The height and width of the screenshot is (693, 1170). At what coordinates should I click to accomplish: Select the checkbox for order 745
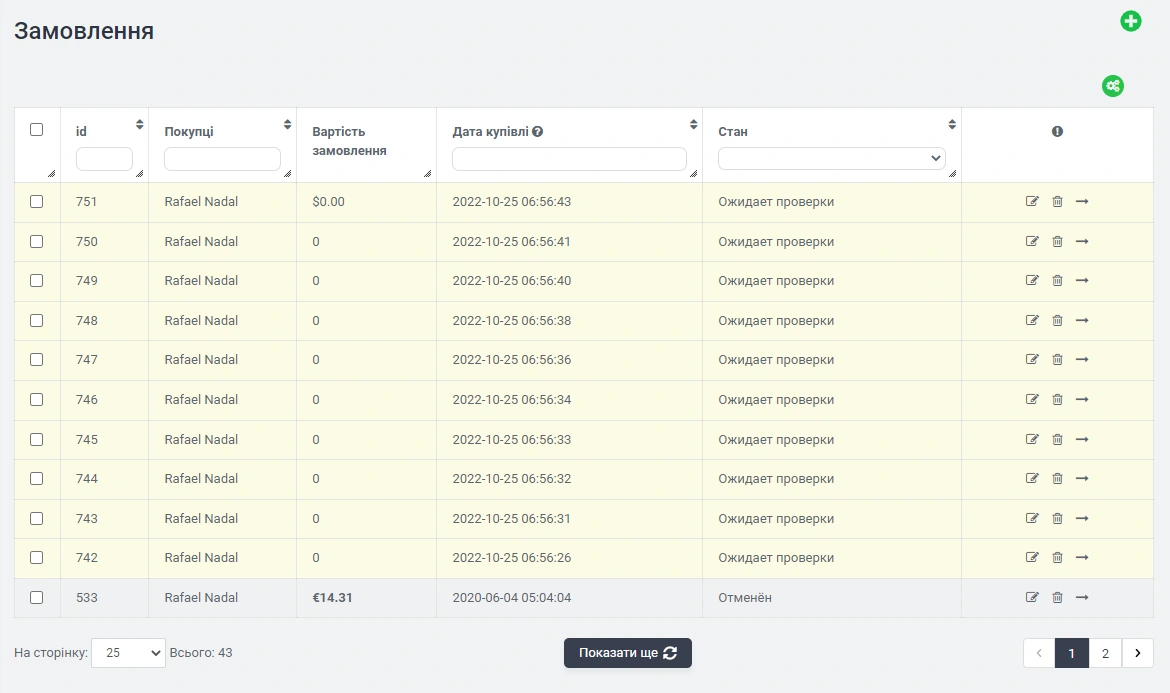[x=37, y=439]
